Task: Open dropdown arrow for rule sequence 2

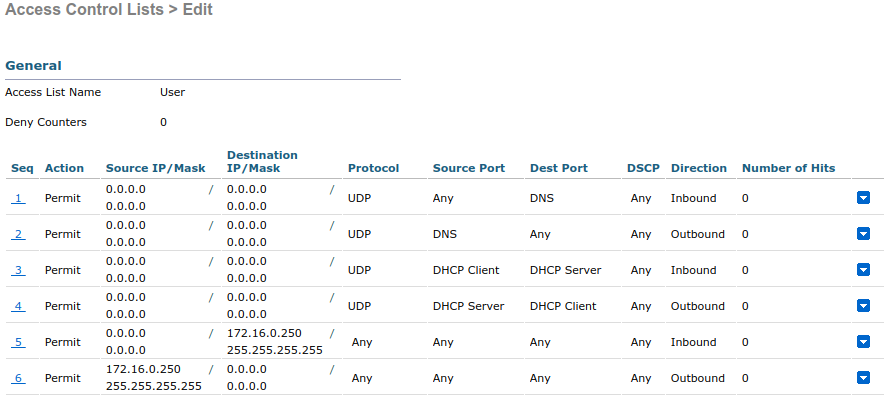Action: point(864,234)
